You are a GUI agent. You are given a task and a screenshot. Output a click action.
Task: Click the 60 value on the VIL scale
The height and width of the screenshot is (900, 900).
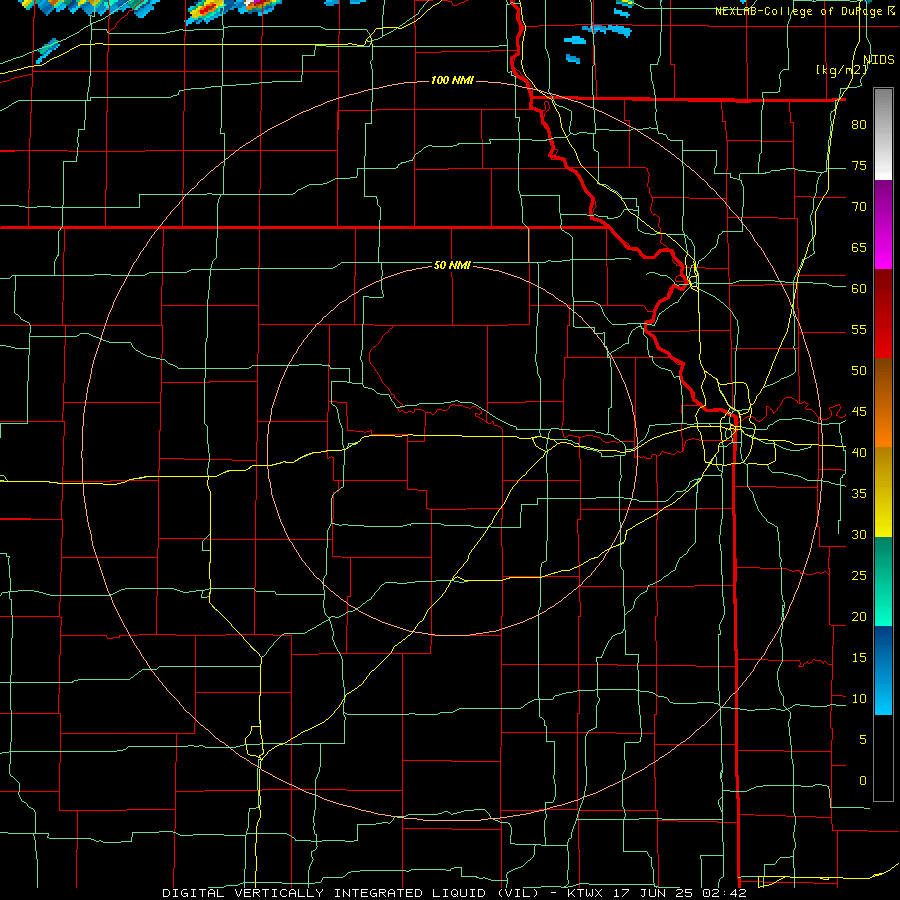[859, 289]
